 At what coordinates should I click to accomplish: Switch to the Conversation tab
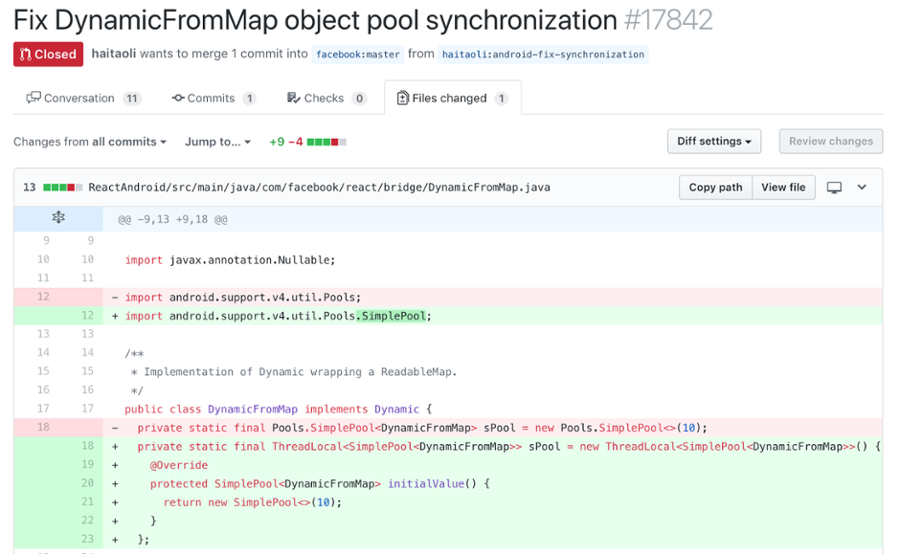click(x=82, y=98)
